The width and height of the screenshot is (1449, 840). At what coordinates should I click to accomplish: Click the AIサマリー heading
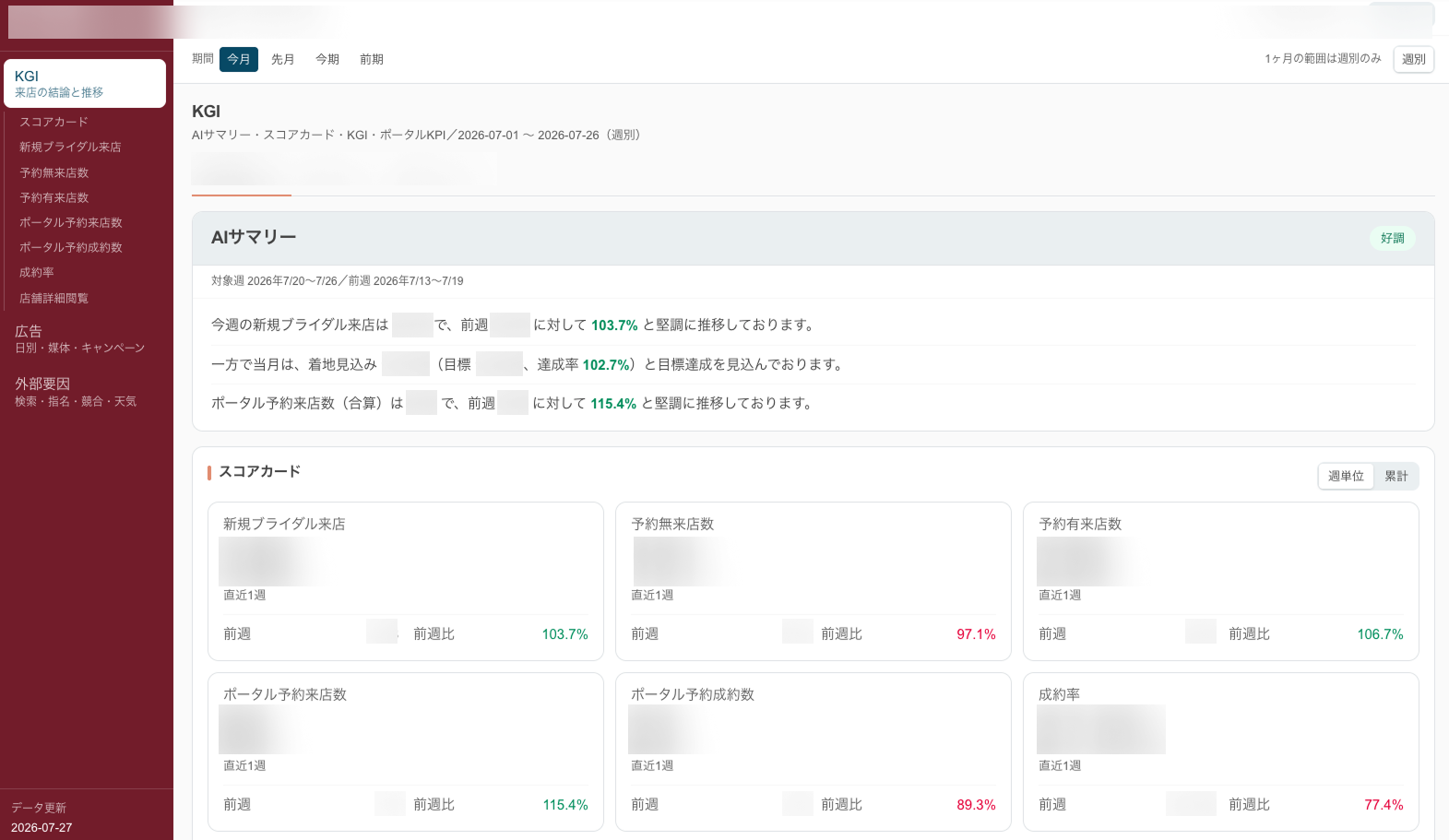coord(254,237)
